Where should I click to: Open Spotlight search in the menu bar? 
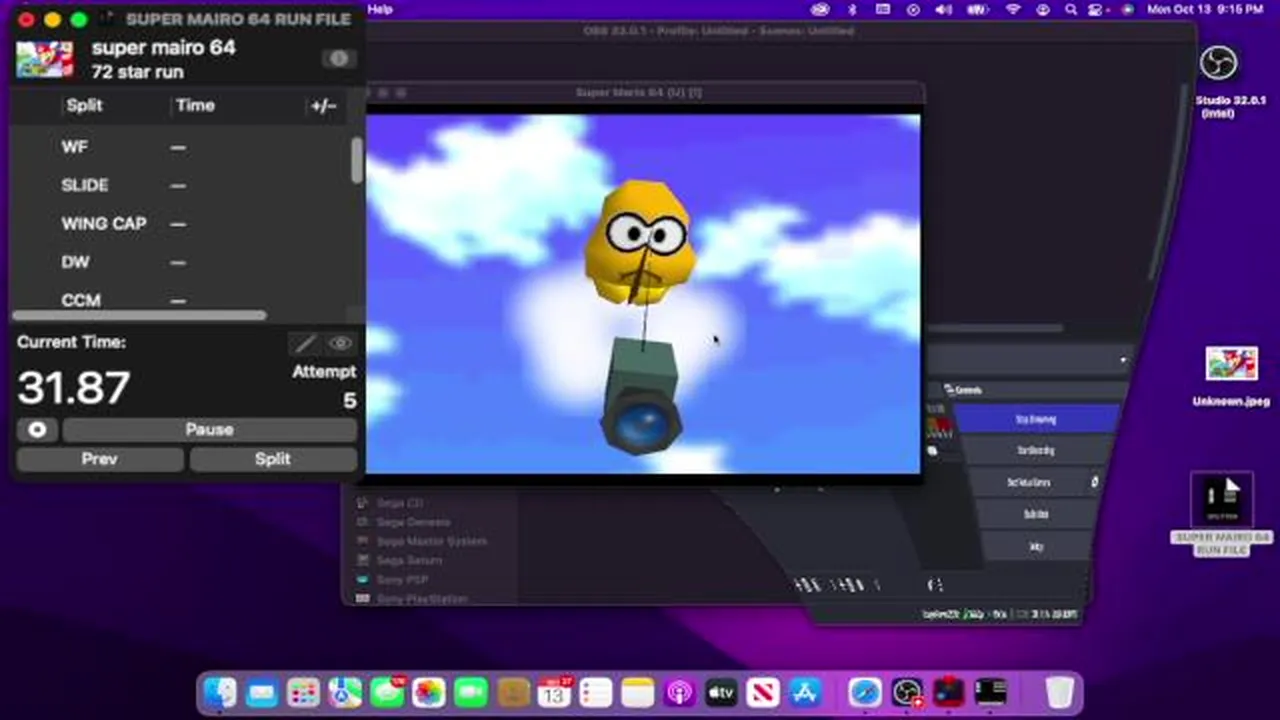[1071, 9]
